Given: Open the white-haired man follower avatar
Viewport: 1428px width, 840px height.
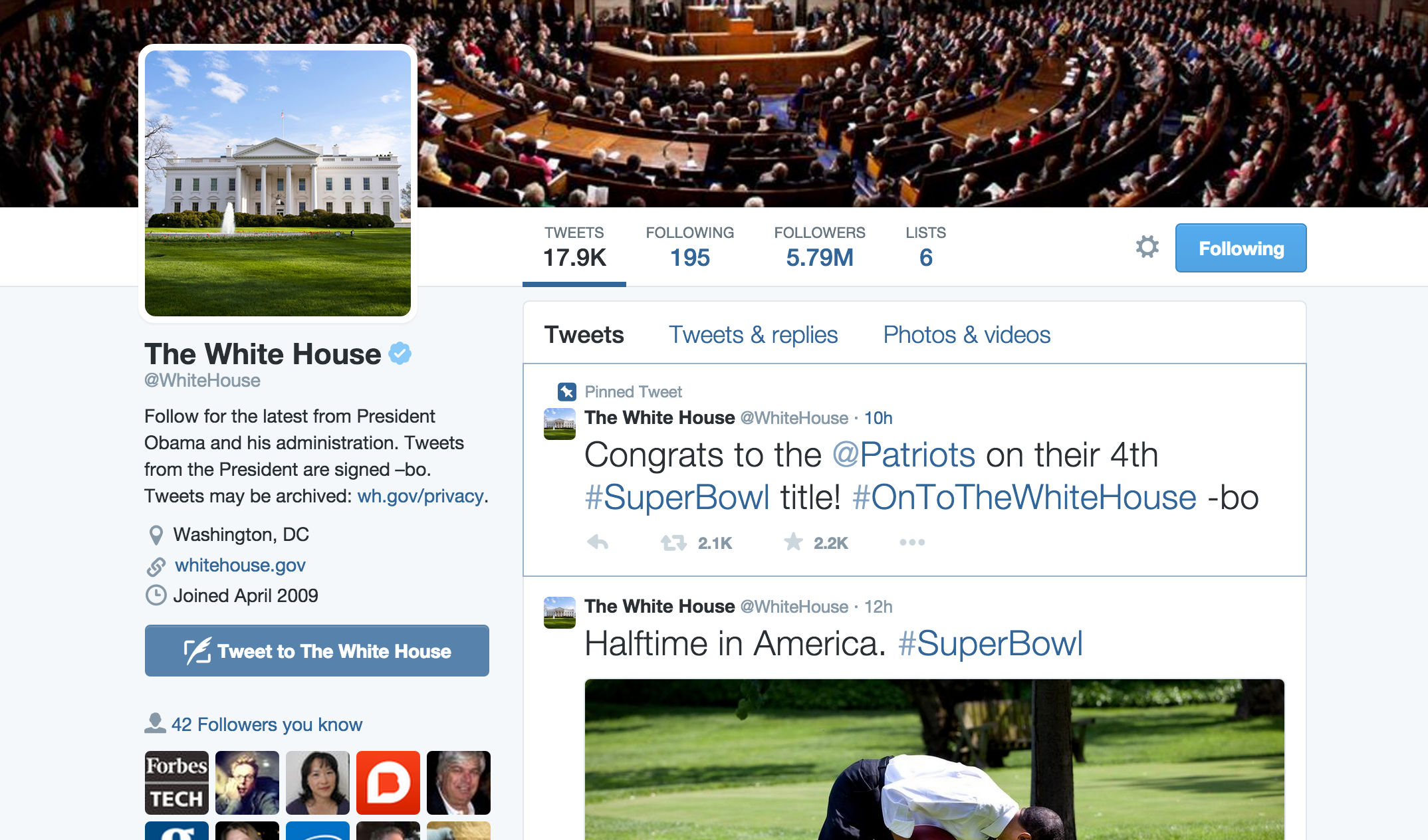Looking at the screenshot, I should click(459, 783).
